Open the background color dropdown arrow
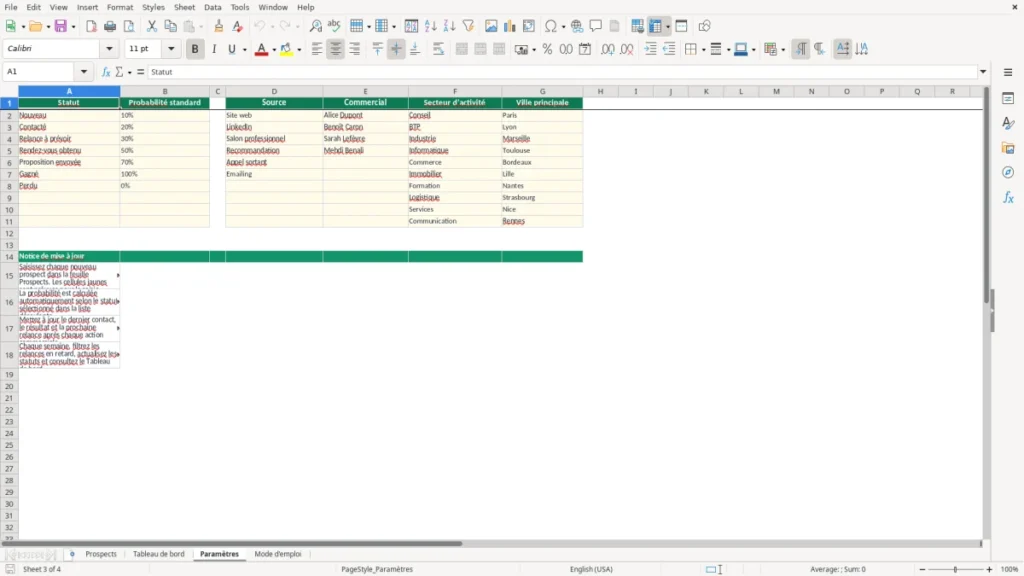 click(299, 50)
